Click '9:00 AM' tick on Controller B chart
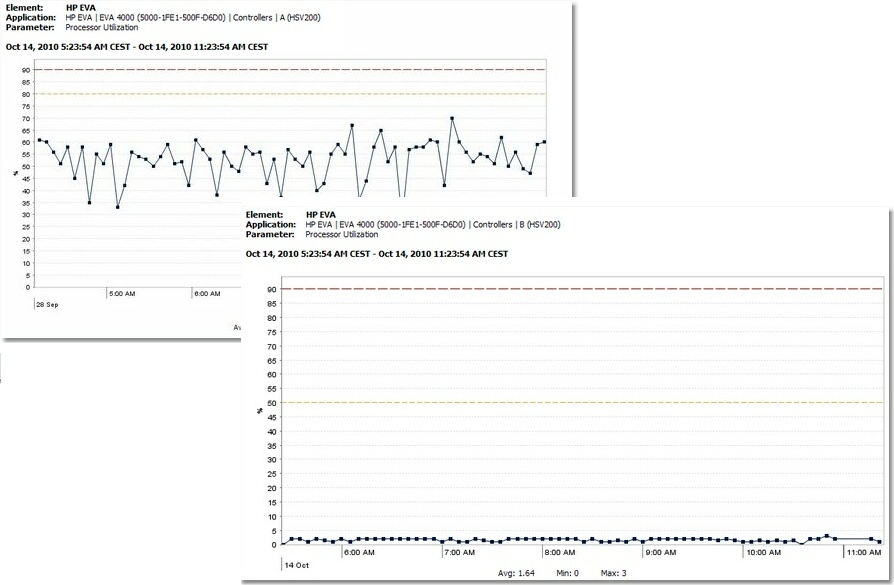 pos(661,552)
